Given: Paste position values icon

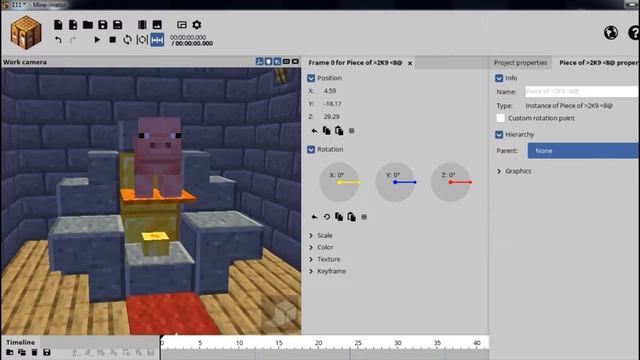Looking at the screenshot, I should [339, 131].
